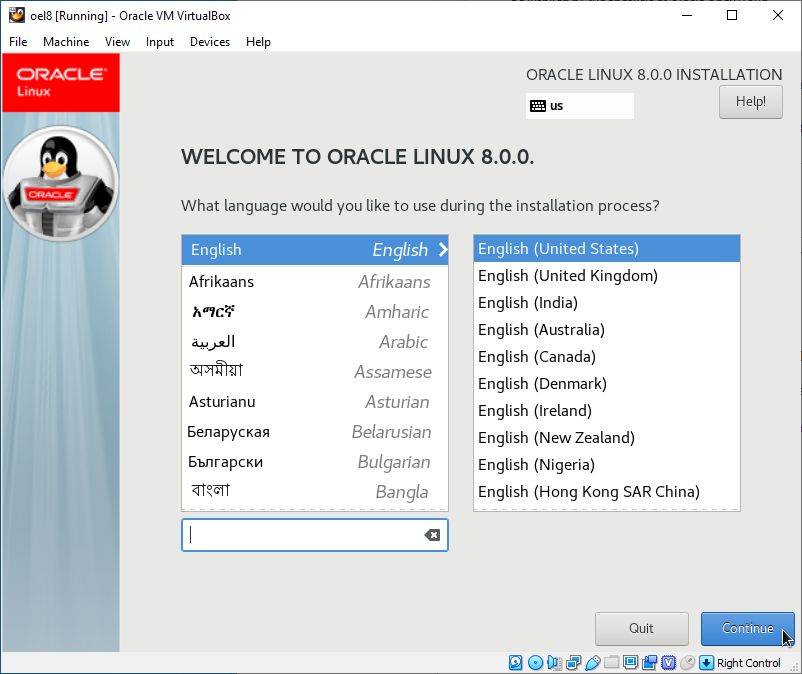Click the optical disc status icon
802x674 pixels.
pos(535,663)
